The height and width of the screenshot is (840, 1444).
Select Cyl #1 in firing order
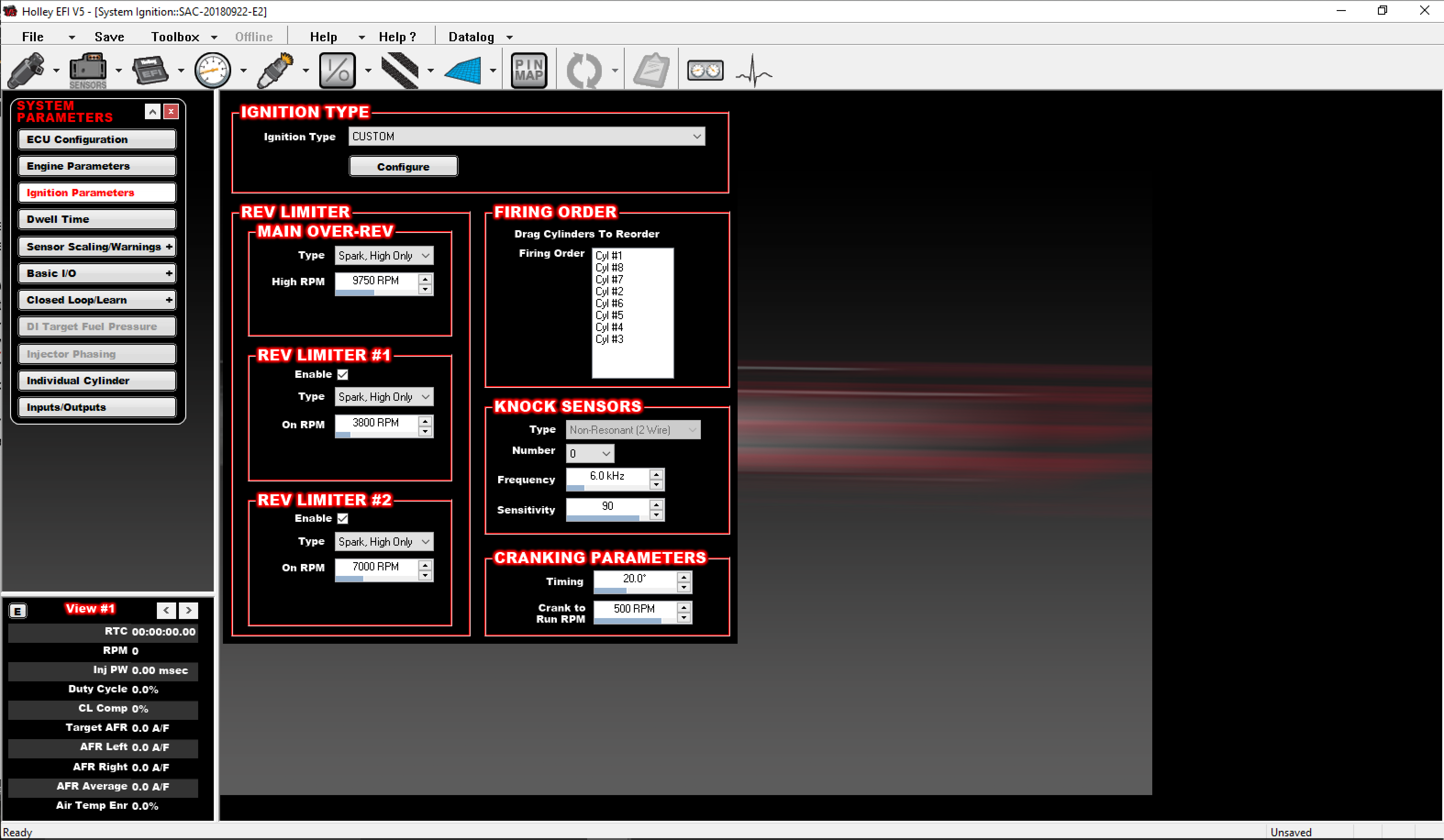click(x=609, y=255)
